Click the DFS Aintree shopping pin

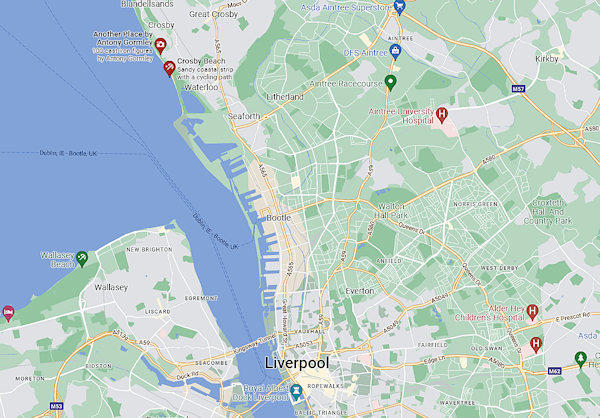[395, 51]
